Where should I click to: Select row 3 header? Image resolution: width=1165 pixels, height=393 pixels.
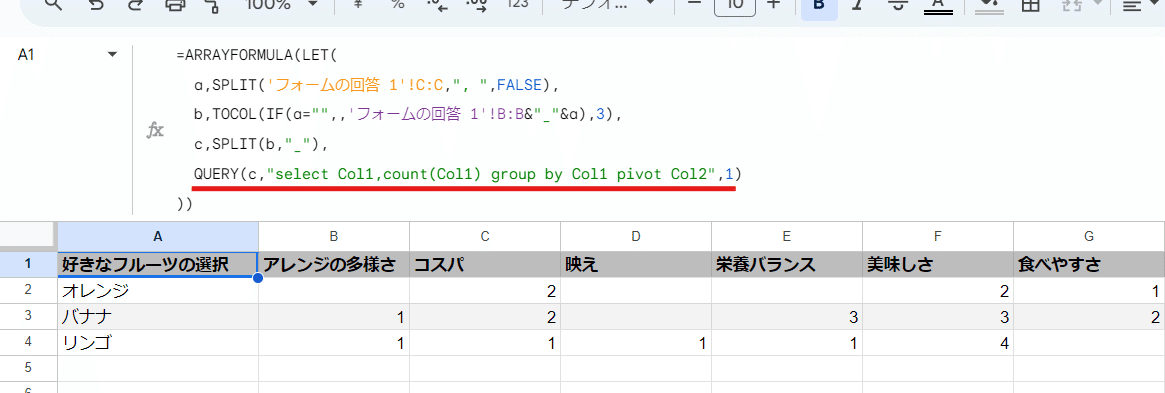[x=28, y=316]
